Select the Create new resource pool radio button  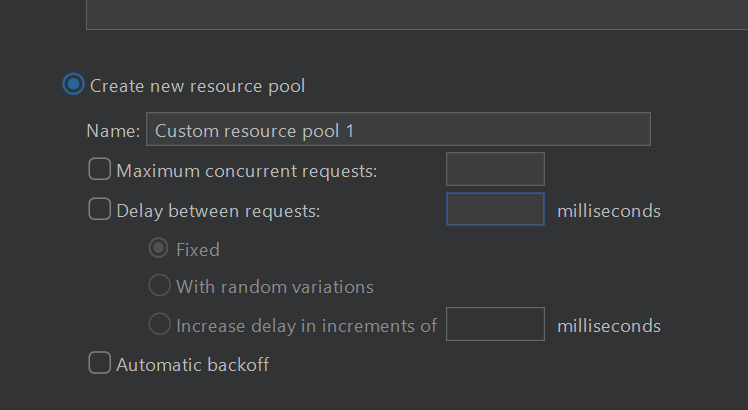click(x=73, y=84)
